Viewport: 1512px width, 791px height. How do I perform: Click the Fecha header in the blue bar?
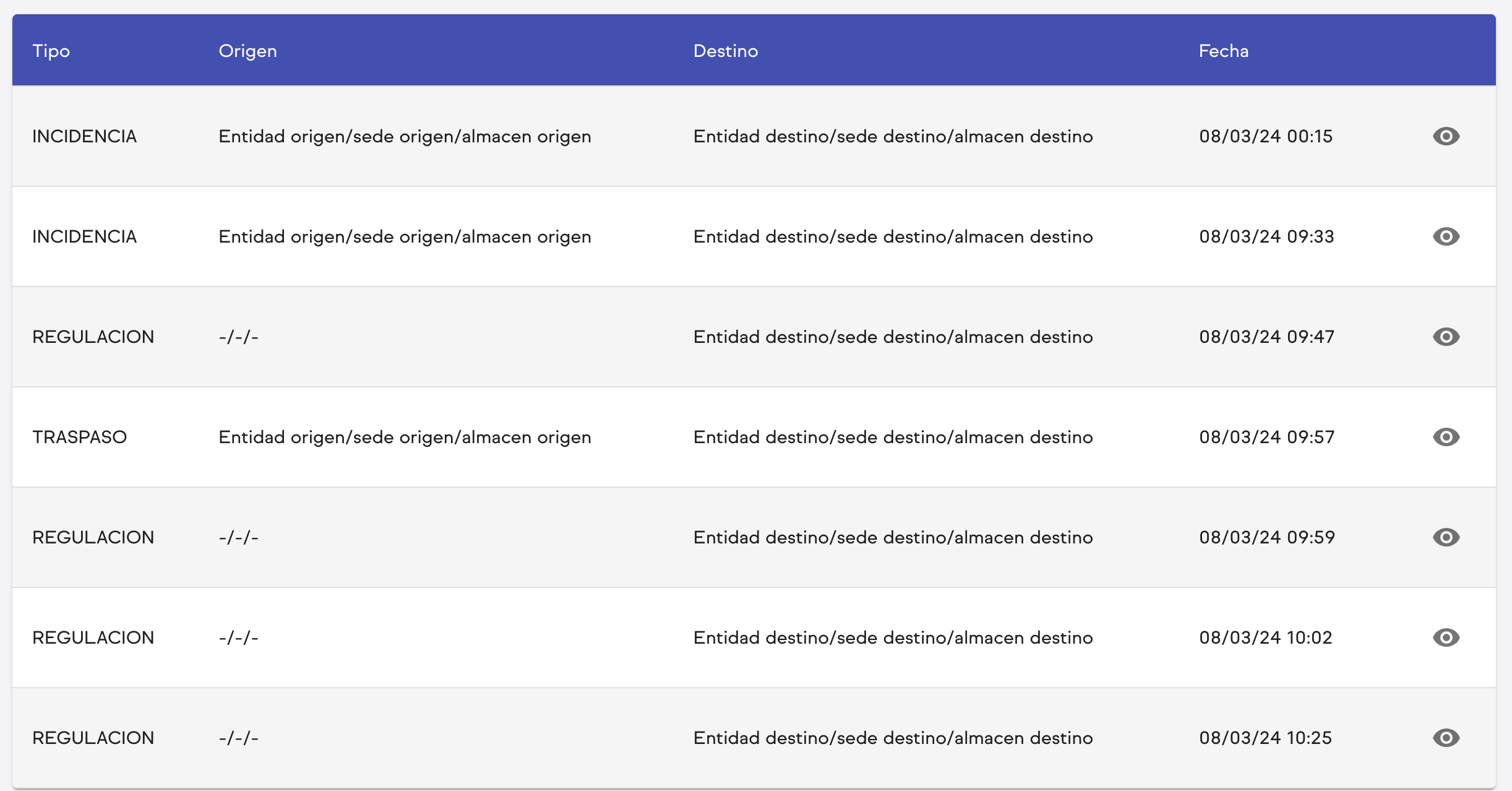1223,51
